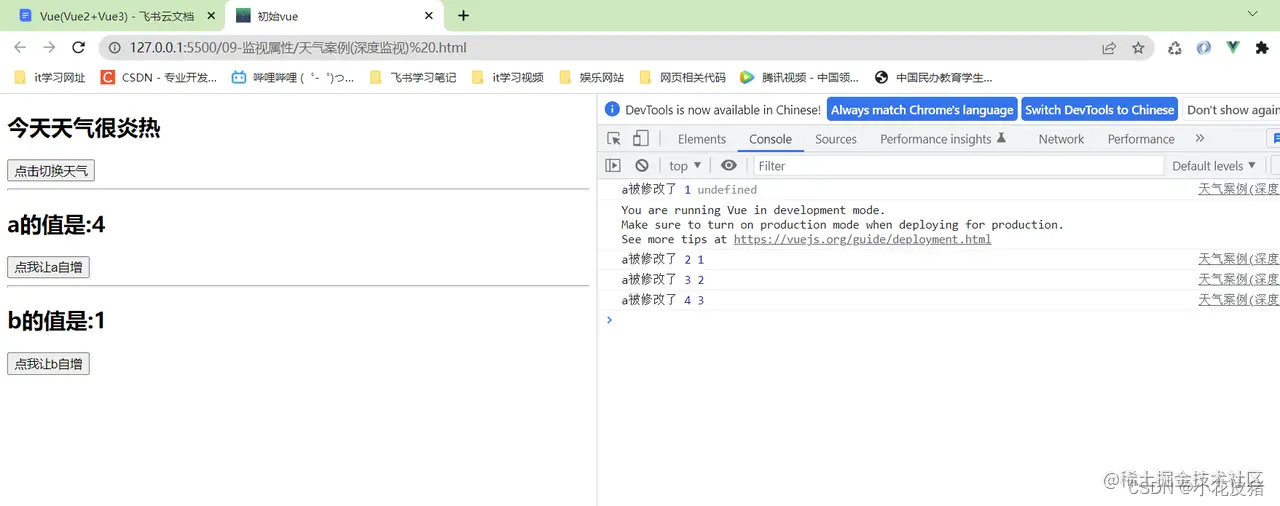
Task: Reload the current page
Action: point(78,48)
